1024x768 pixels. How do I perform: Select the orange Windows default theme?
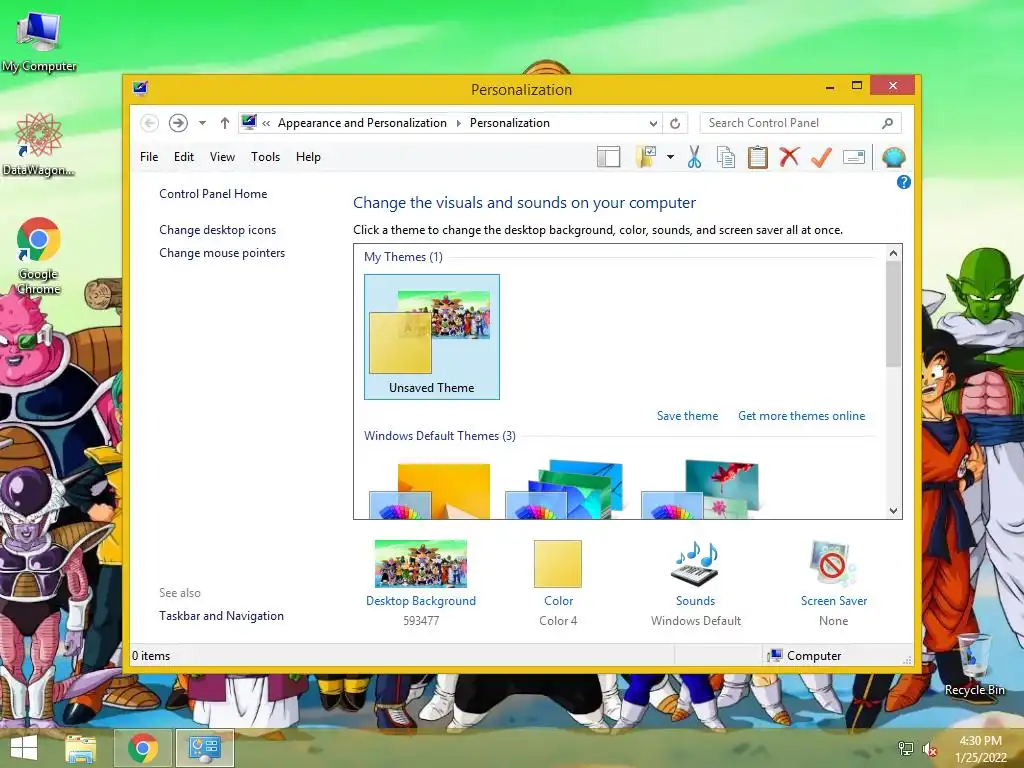tap(430, 490)
